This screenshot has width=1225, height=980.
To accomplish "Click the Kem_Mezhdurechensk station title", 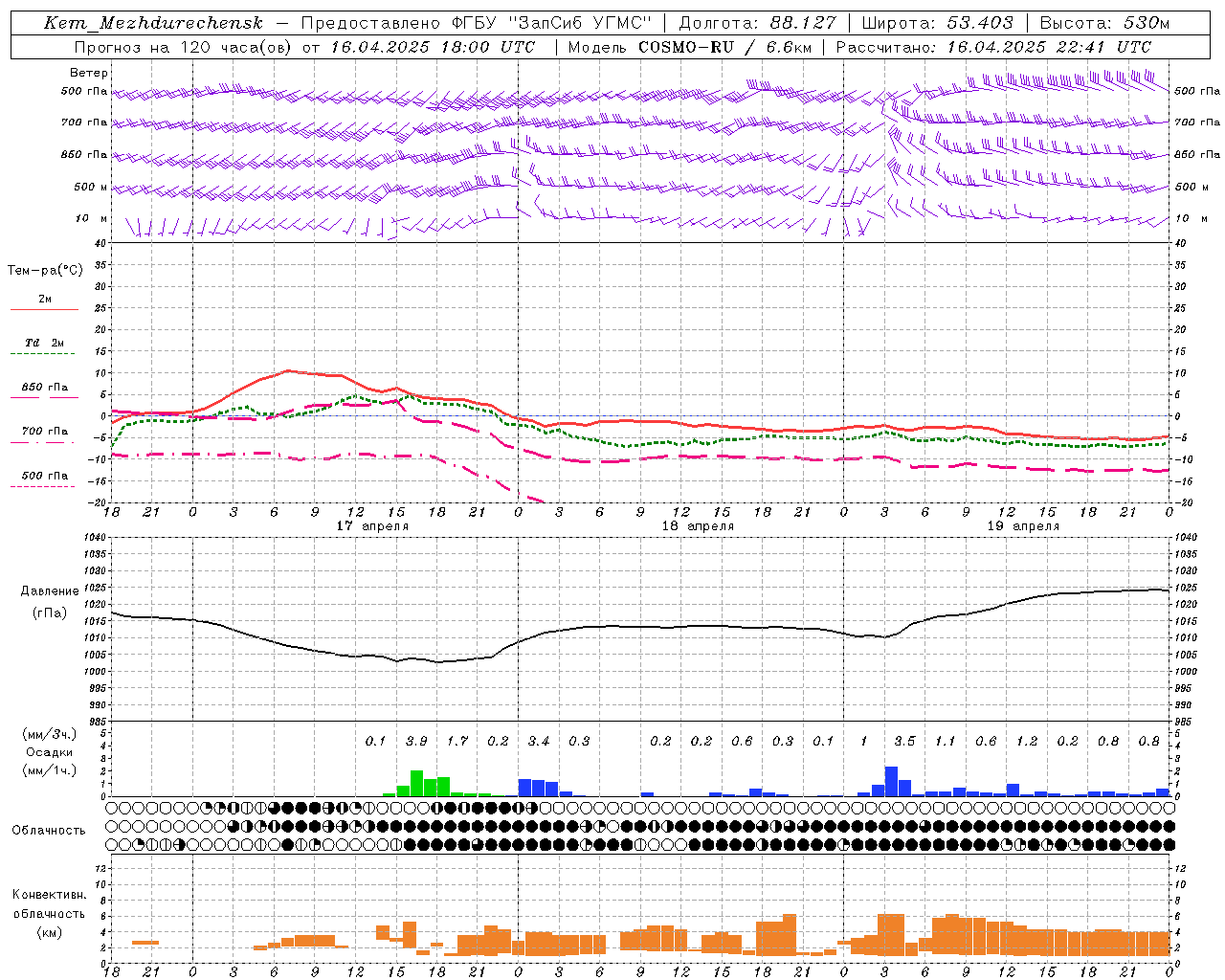I will point(153,23).
